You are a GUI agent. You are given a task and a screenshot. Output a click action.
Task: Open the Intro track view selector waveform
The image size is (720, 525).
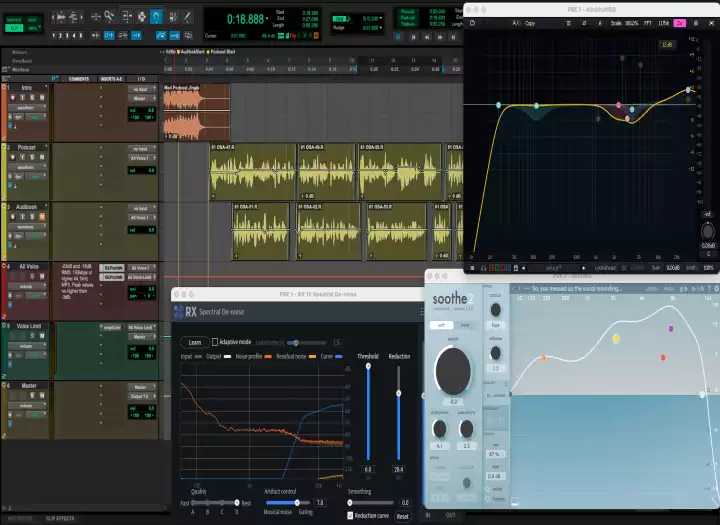coord(27,107)
